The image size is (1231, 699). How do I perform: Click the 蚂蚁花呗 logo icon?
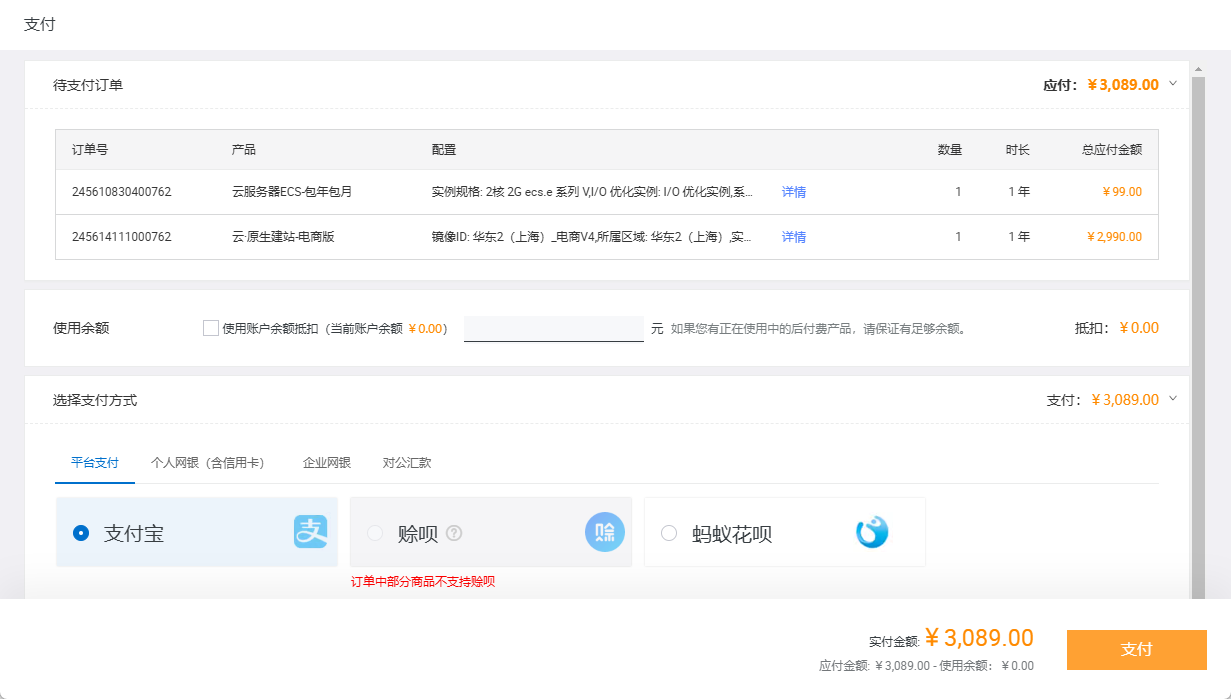(872, 532)
